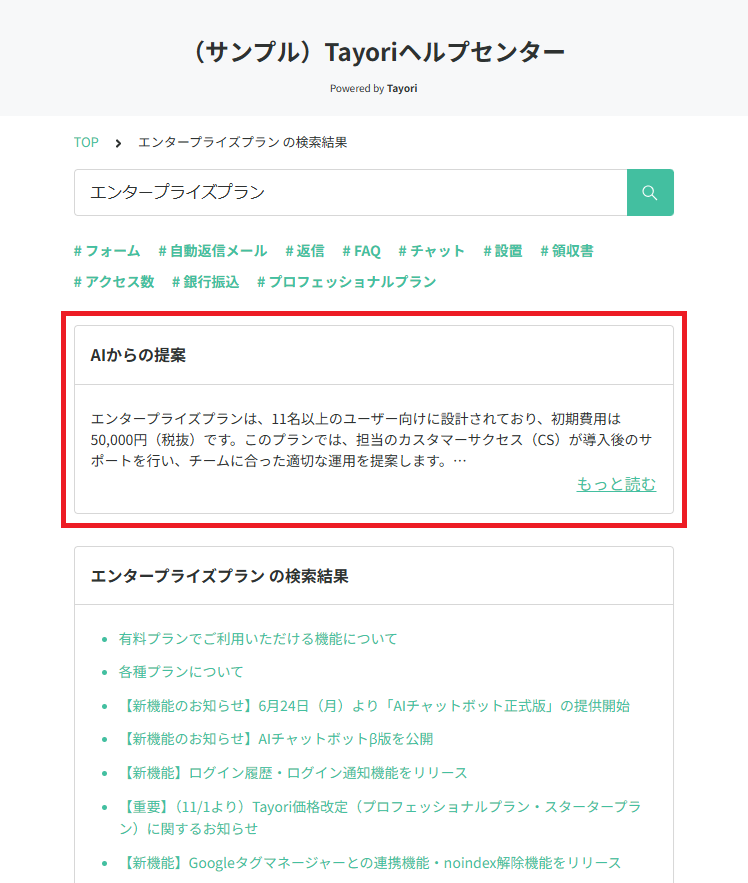Select the #チャット tag

click(x=431, y=251)
